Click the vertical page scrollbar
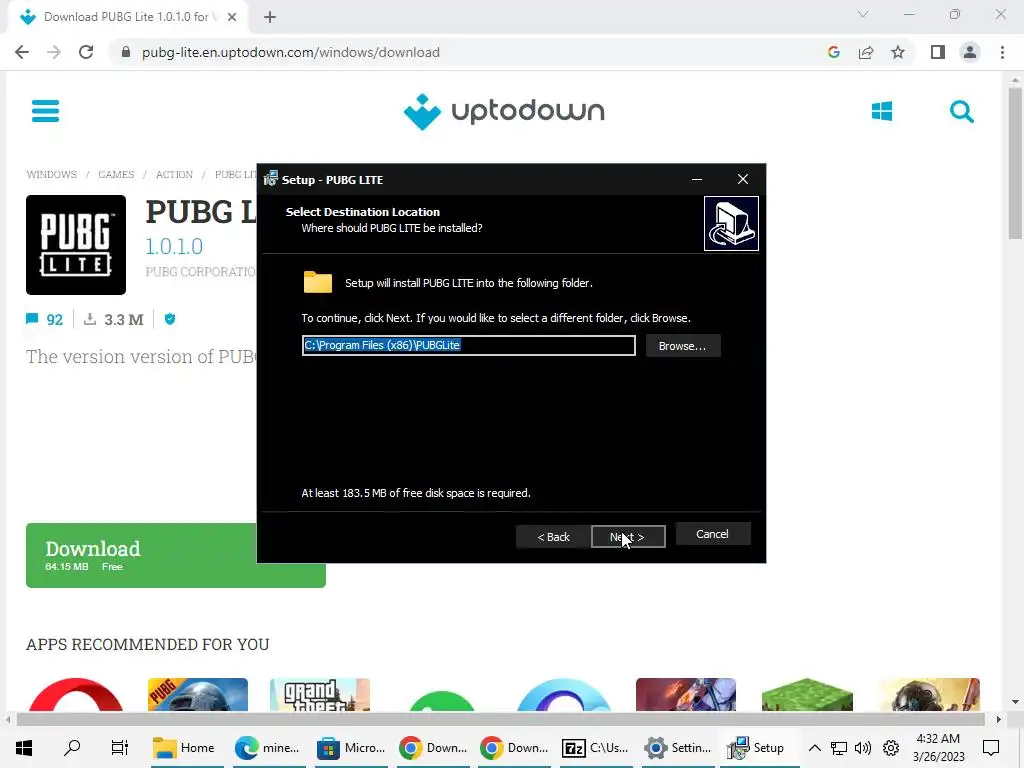1024x768 pixels. [1015, 163]
